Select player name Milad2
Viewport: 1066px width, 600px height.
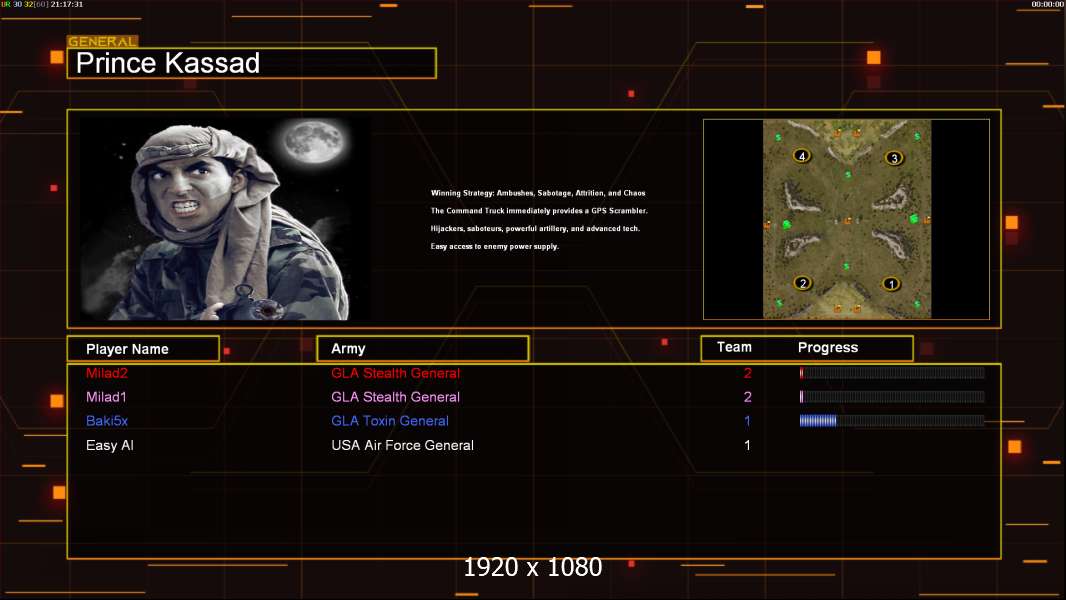107,373
